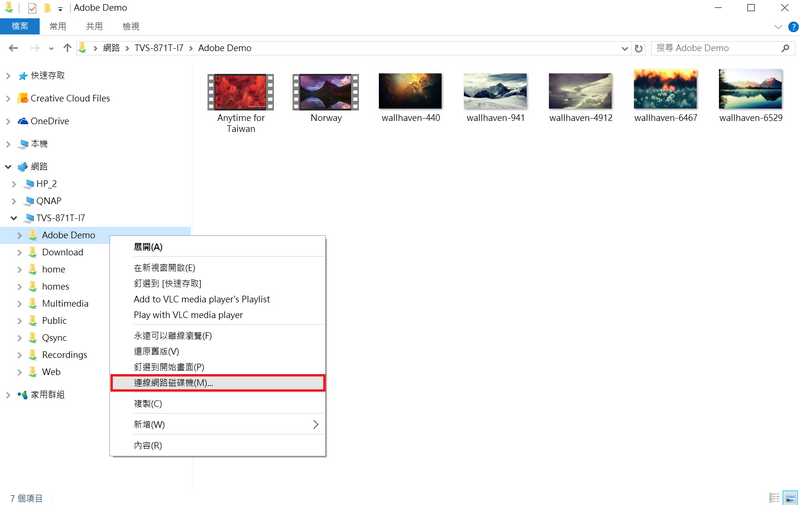Choose Play with VLC media player
The height and width of the screenshot is (505, 800).
(218, 315)
